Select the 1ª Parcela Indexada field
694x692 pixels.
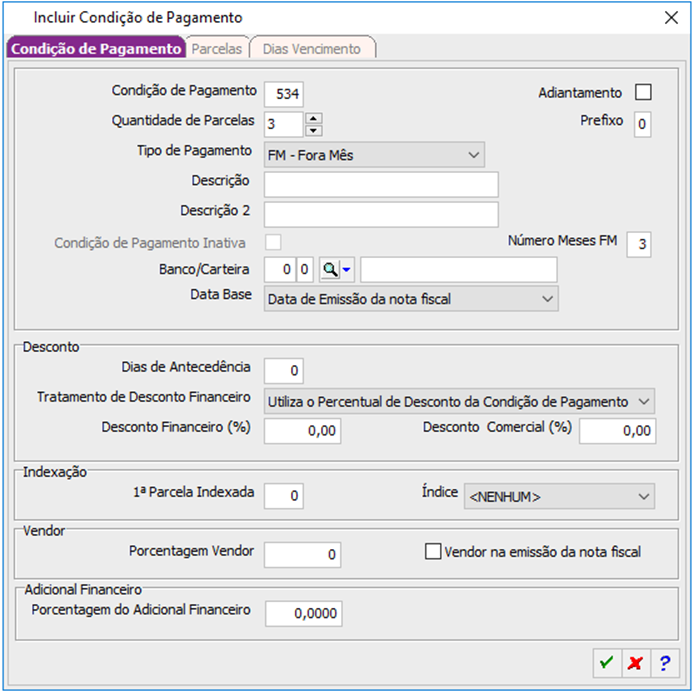[284, 496]
